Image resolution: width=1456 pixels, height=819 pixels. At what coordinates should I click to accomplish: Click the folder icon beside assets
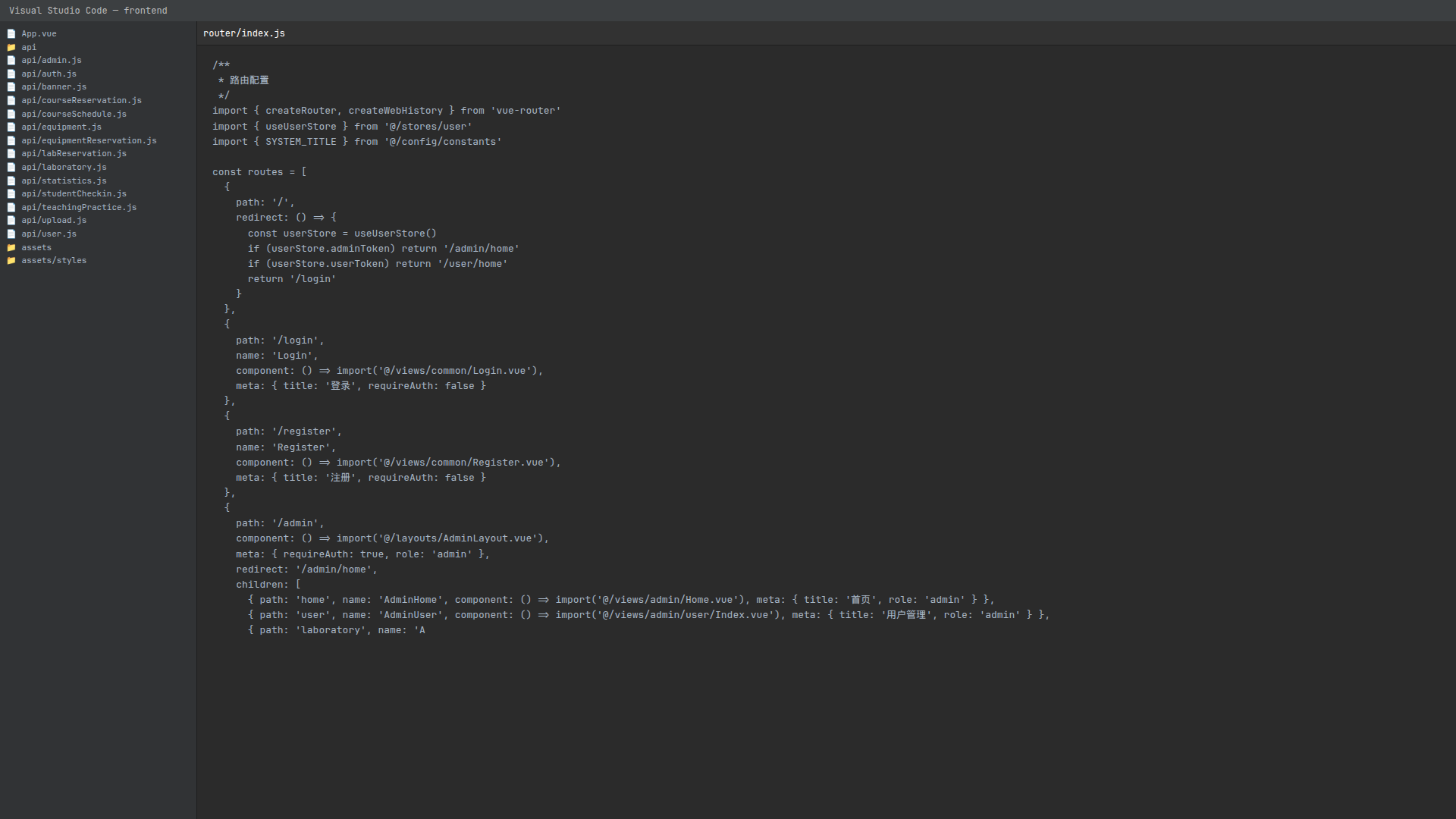pos(11,248)
